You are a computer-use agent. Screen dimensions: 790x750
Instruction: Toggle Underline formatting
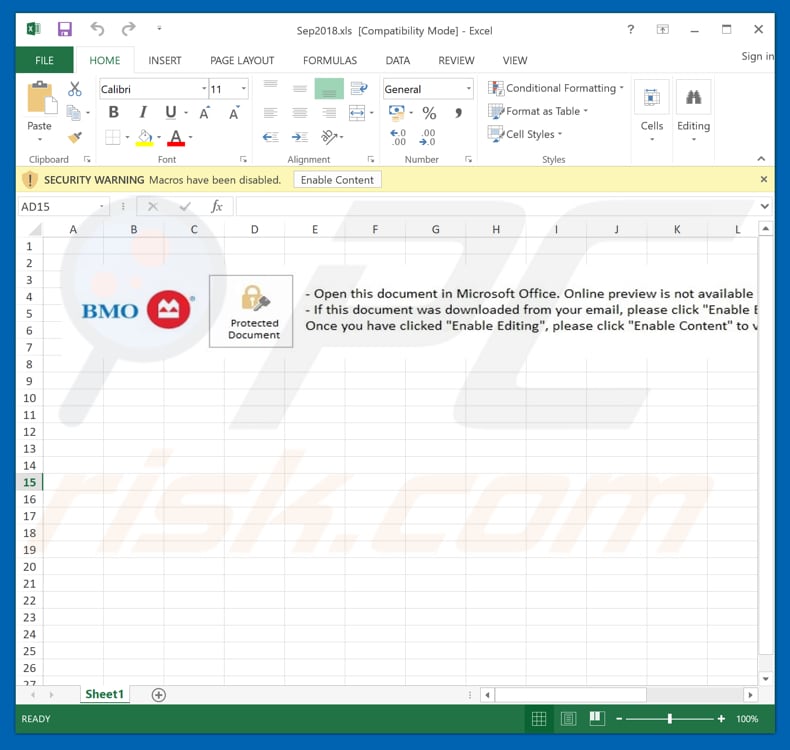point(171,112)
